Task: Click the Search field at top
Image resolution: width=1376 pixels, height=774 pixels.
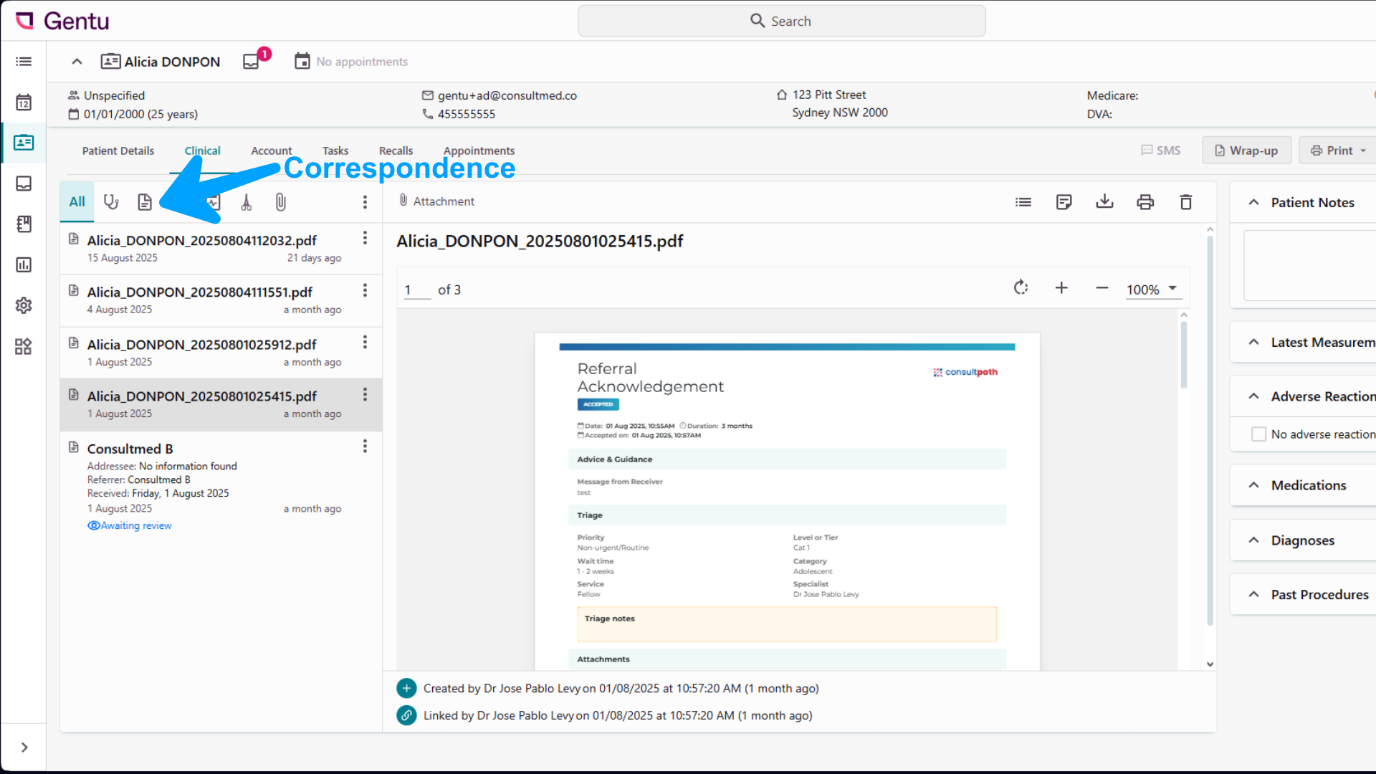Action: click(x=781, y=21)
